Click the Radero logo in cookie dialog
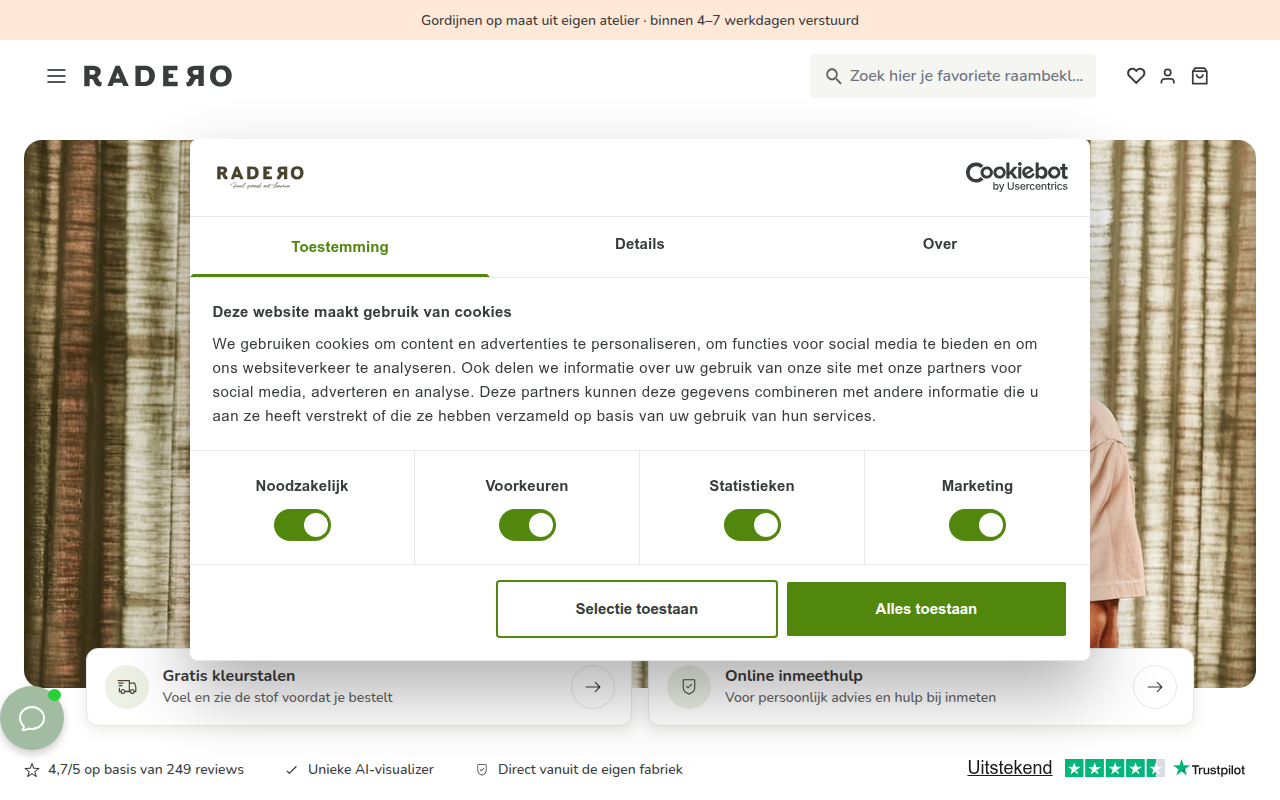Image resolution: width=1280 pixels, height=800 pixels. pos(260,177)
